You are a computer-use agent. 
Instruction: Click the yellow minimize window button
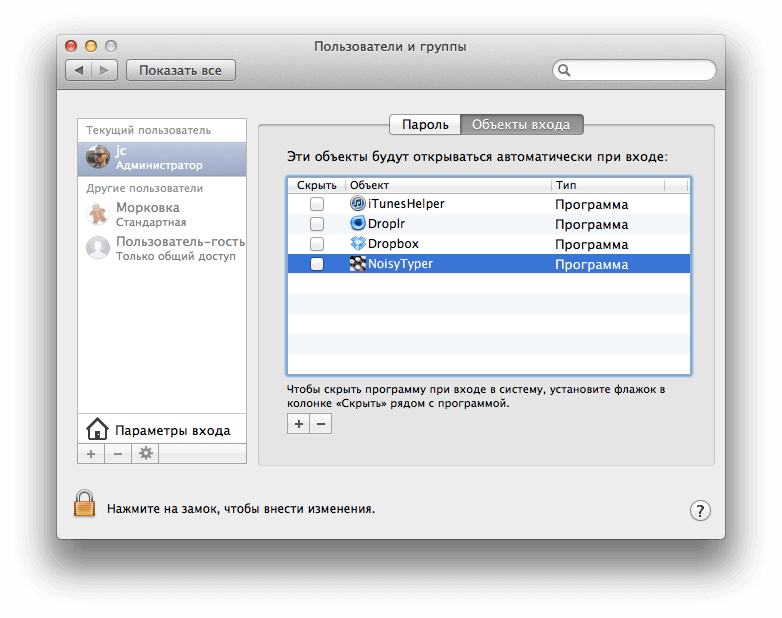tap(91, 46)
